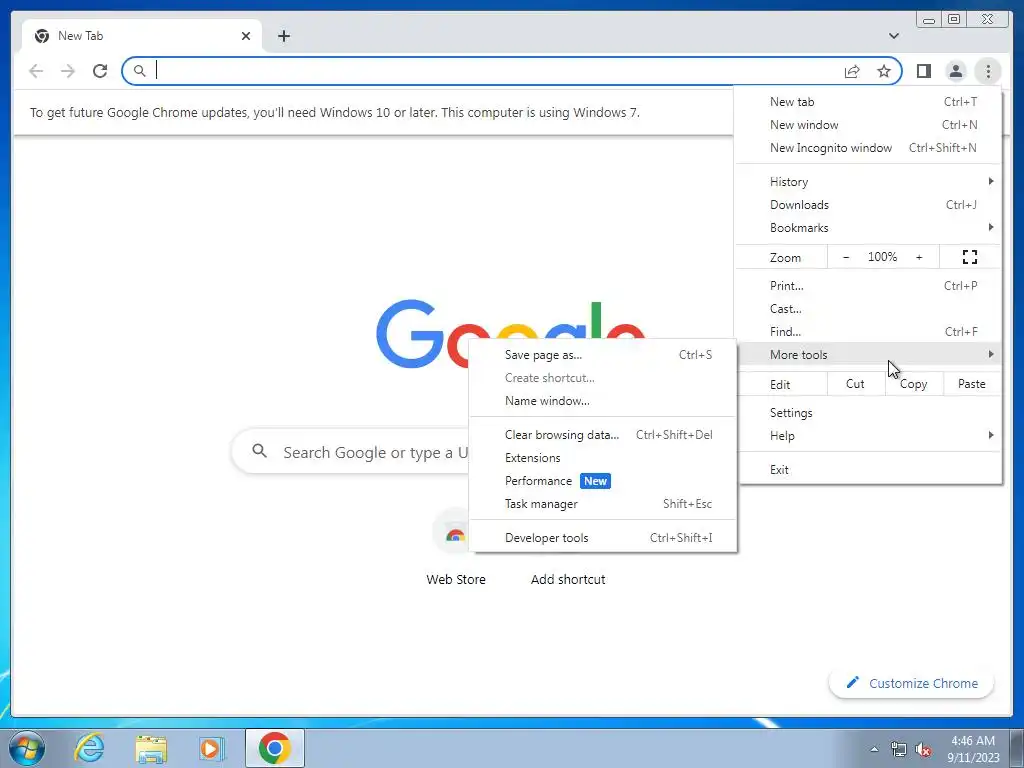This screenshot has width=1024, height=768.
Task: Launch Internet Explorer from taskbar
Action: 89,748
